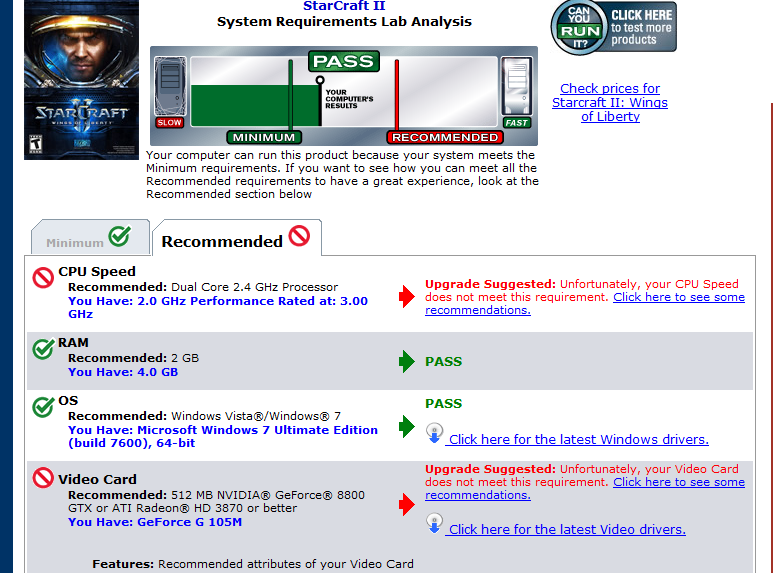Click red prohibited icon on Recommended tab
The height and width of the screenshot is (573, 773).
(x=299, y=236)
